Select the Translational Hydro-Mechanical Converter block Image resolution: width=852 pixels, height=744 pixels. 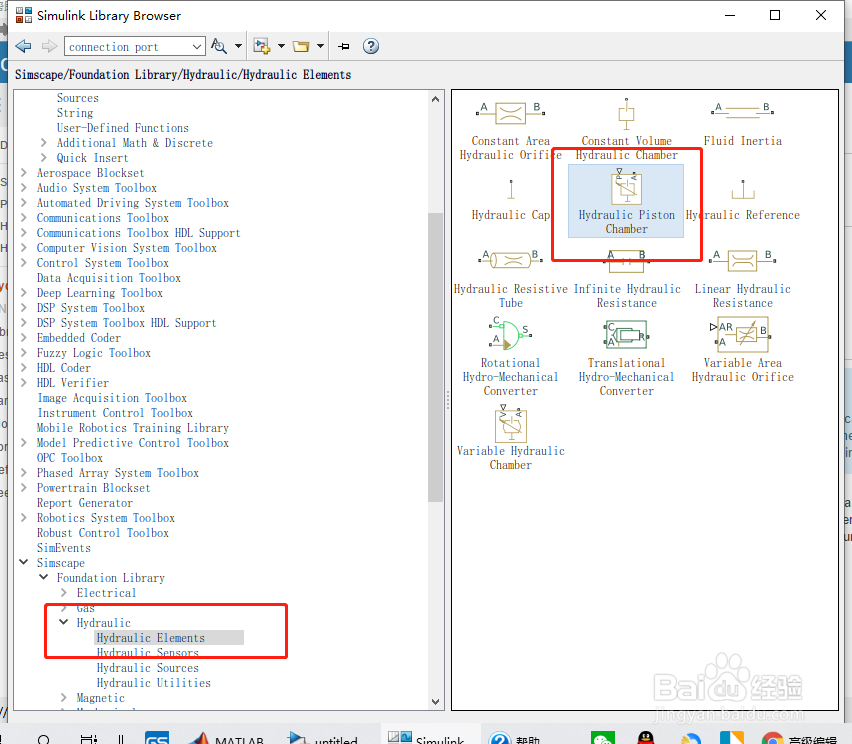pos(627,357)
